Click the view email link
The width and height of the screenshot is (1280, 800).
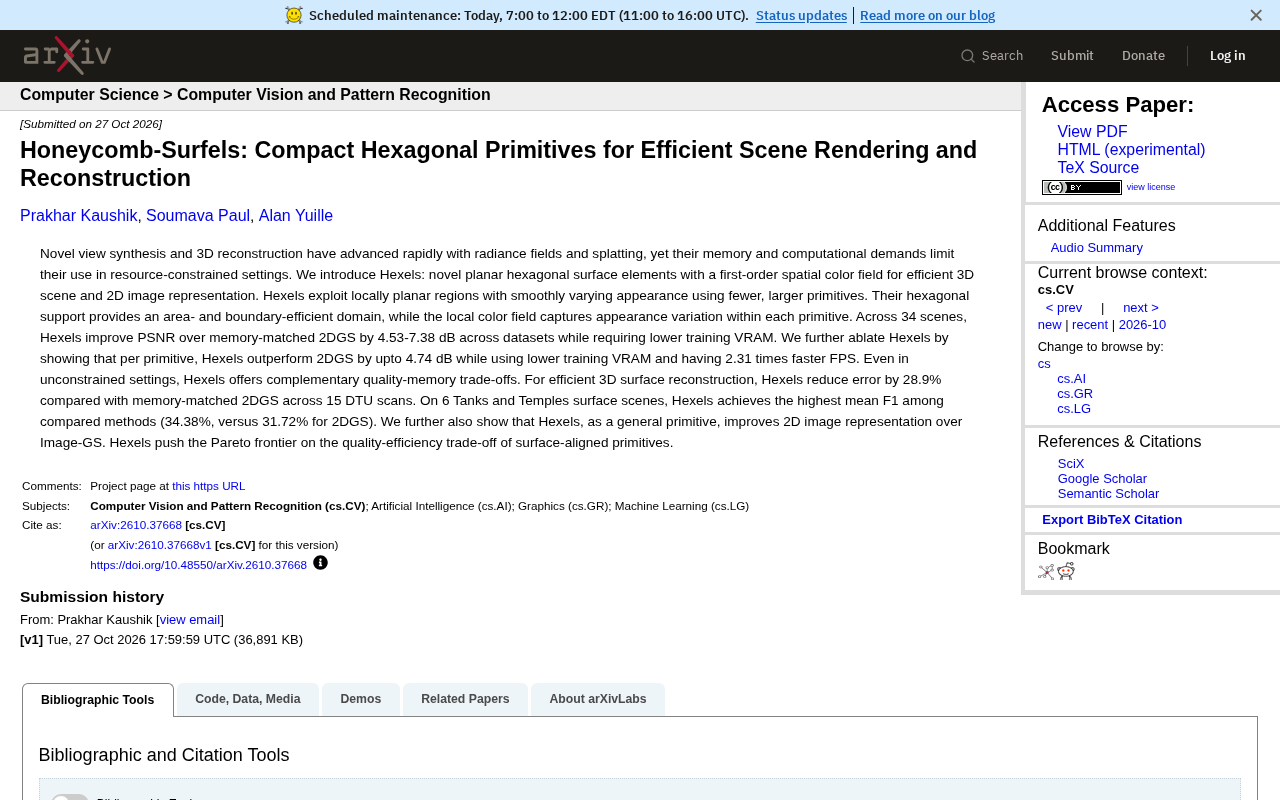click(x=190, y=620)
